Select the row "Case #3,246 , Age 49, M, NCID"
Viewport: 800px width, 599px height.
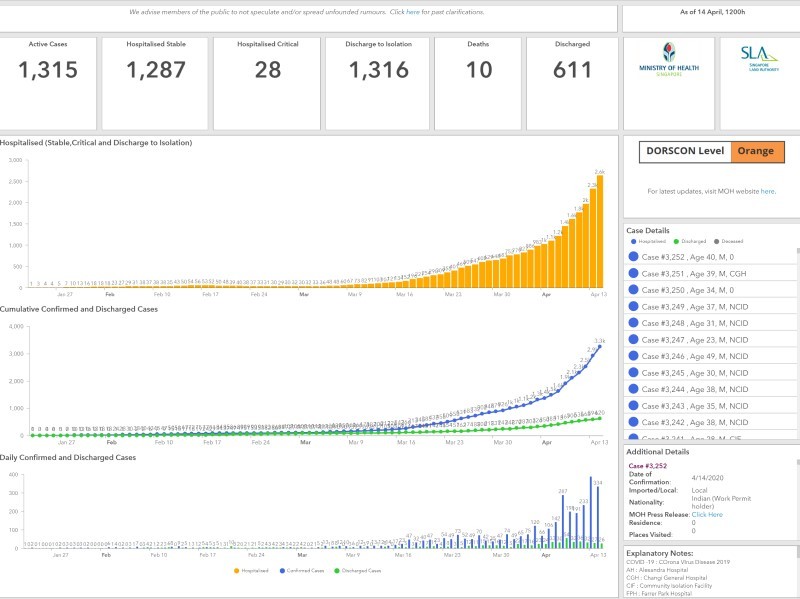coord(710,356)
